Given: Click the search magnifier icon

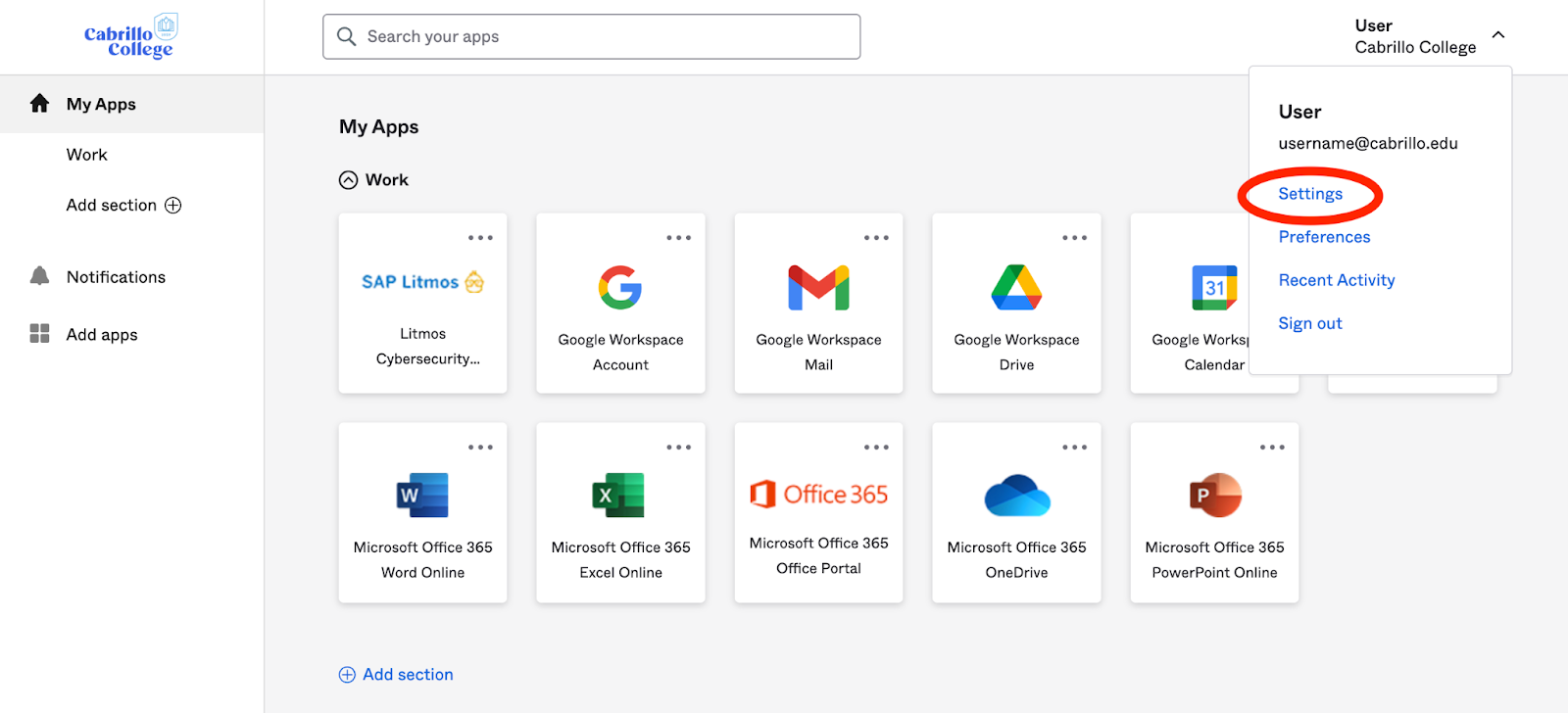Looking at the screenshot, I should [x=346, y=36].
